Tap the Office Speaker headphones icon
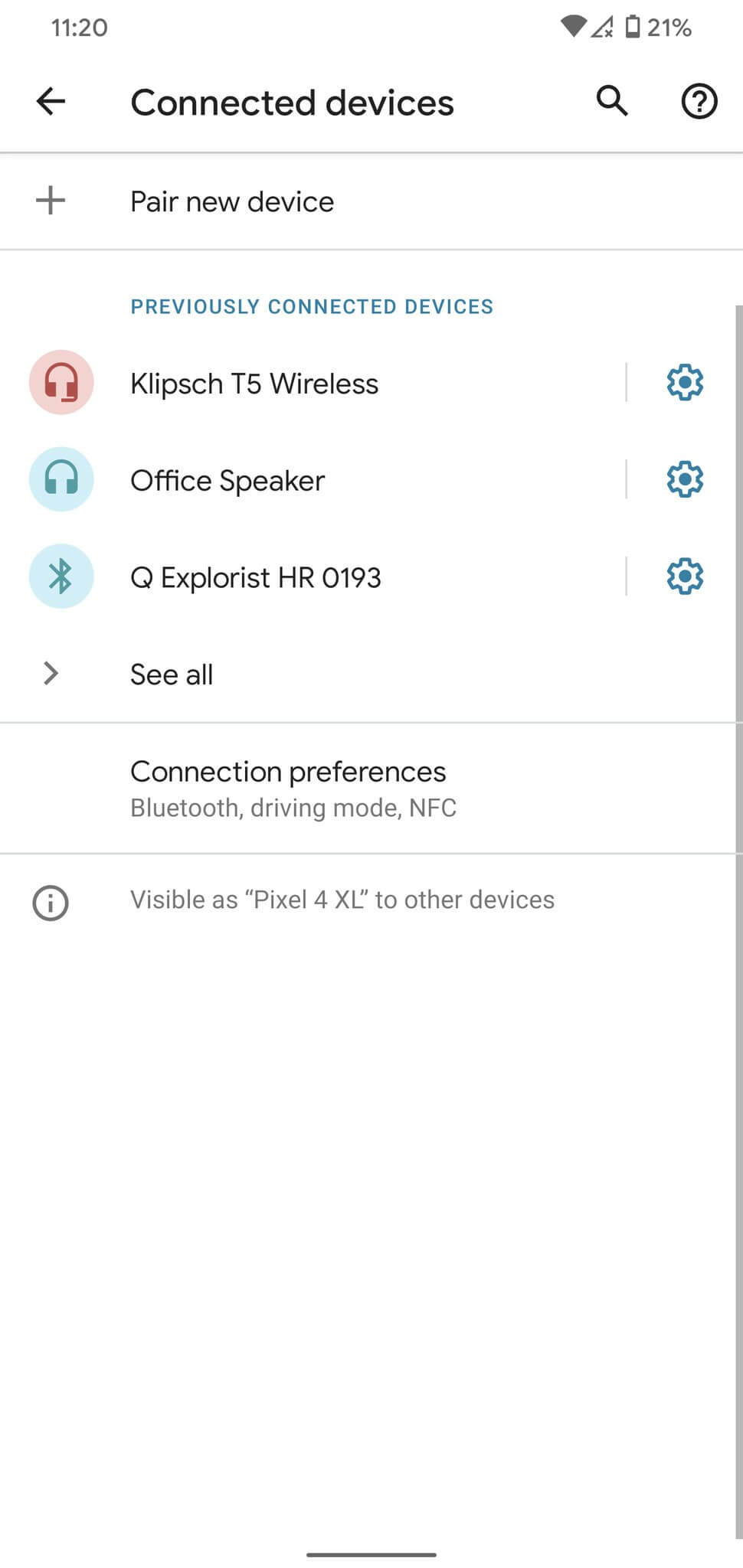Image resolution: width=743 pixels, height=1568 pixels. pos(61,480)
